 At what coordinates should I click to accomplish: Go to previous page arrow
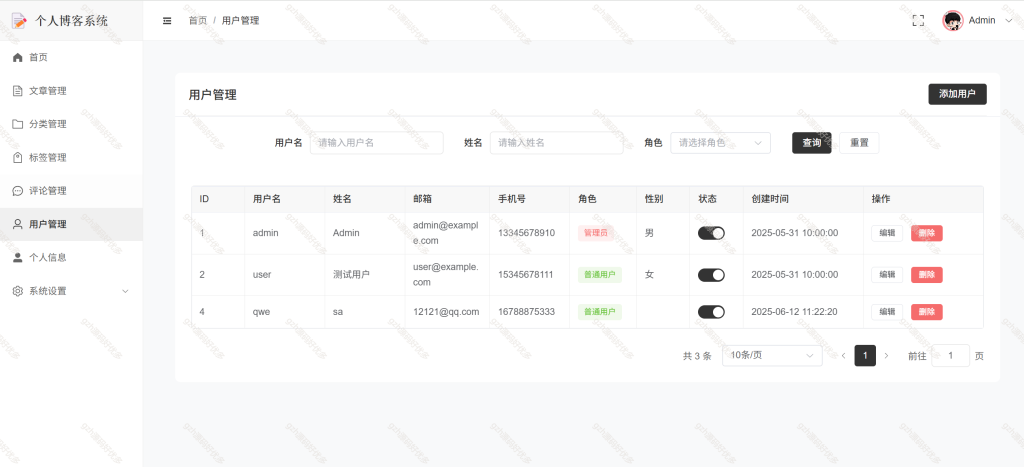(x=844, y=355)
